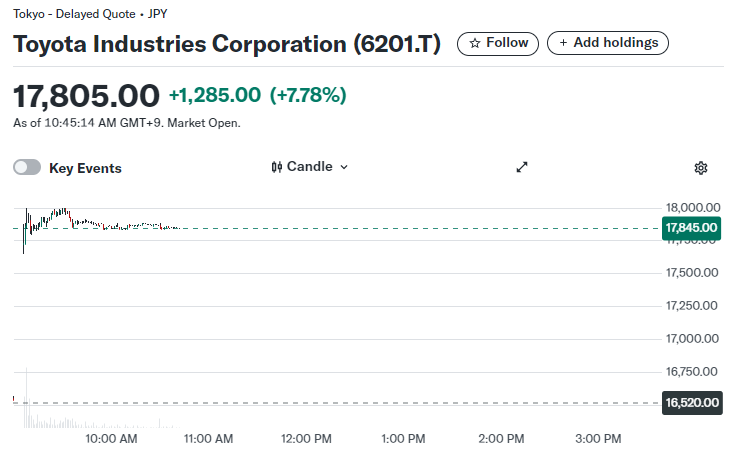729x457 pixels.
Task: Select the dark 16,520.00 previous close tag
Action: point(691,403)
